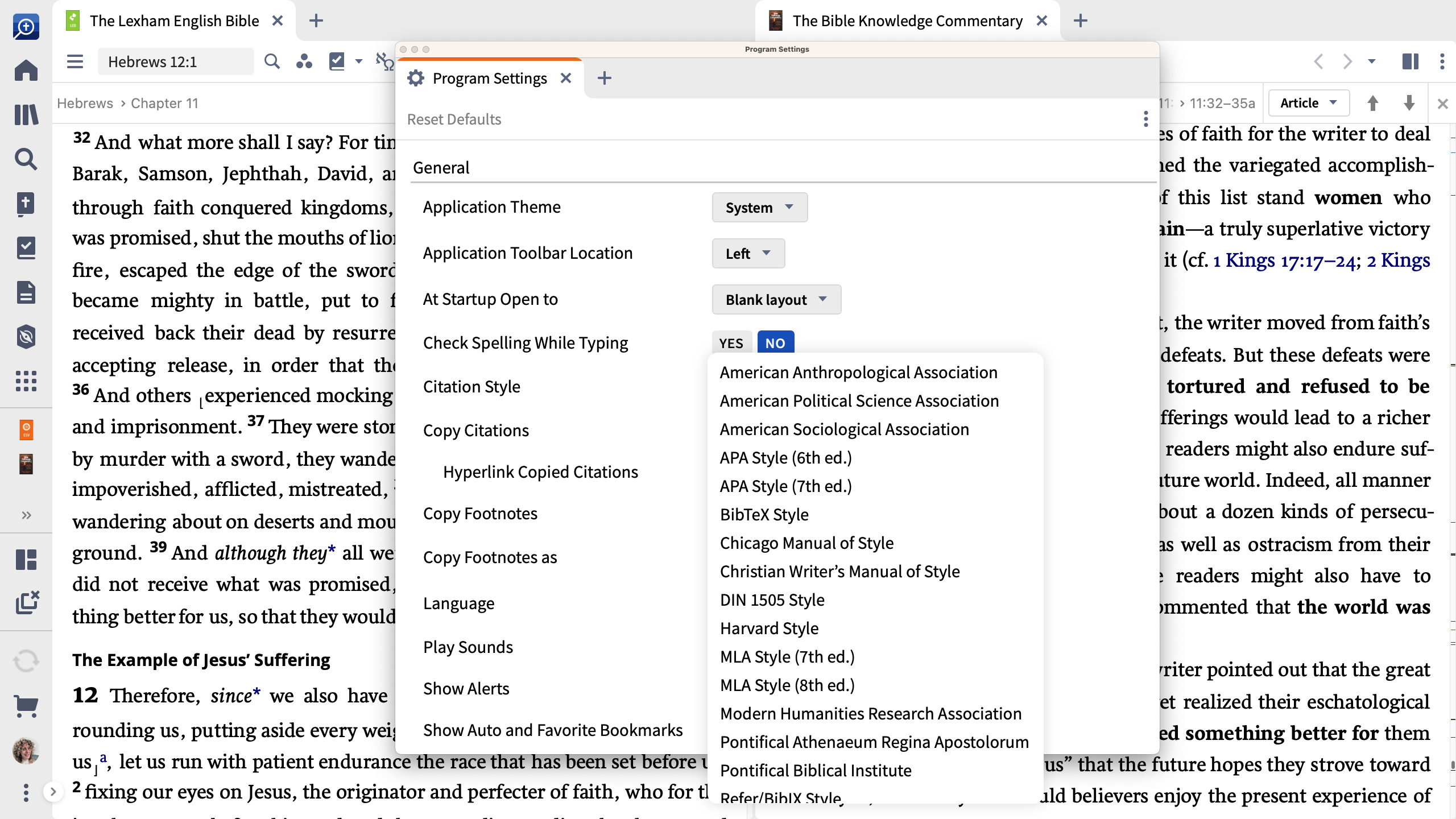The image size is (1456, 819).
Task: Open the Application Theme System dropdown
Action: pos(759,208)
